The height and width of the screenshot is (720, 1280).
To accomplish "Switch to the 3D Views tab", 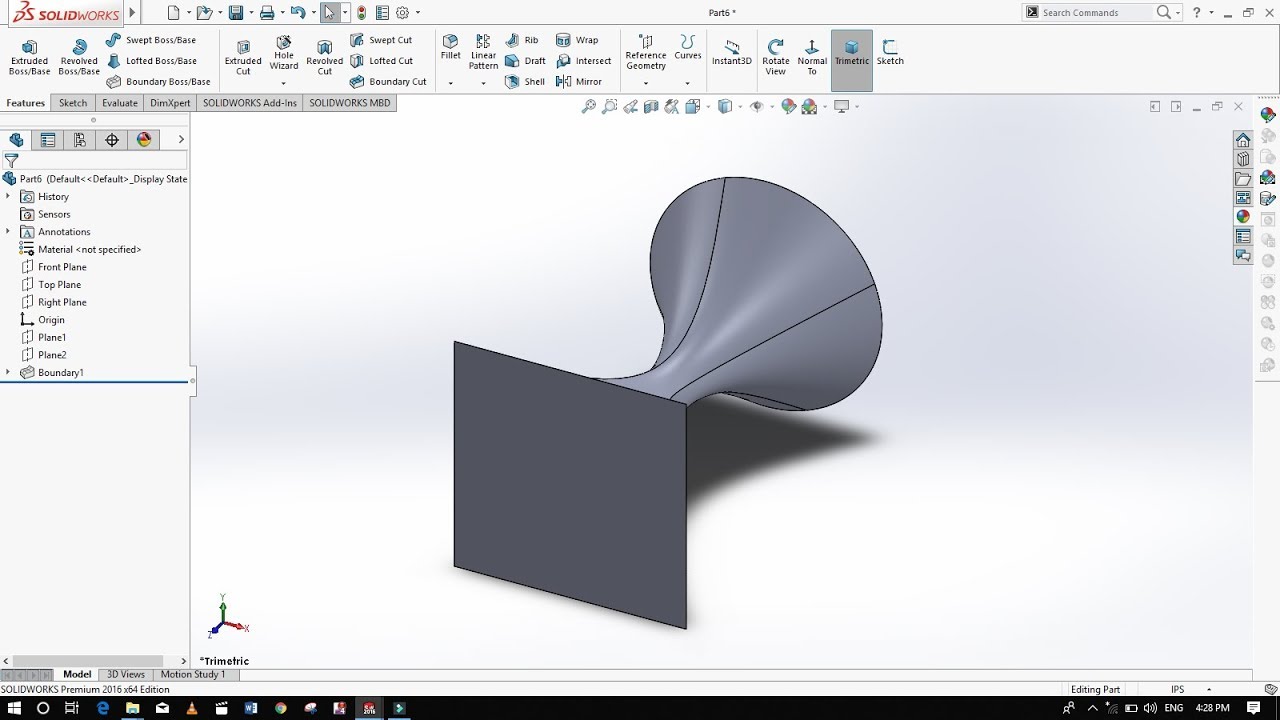I will pos(126,675).
